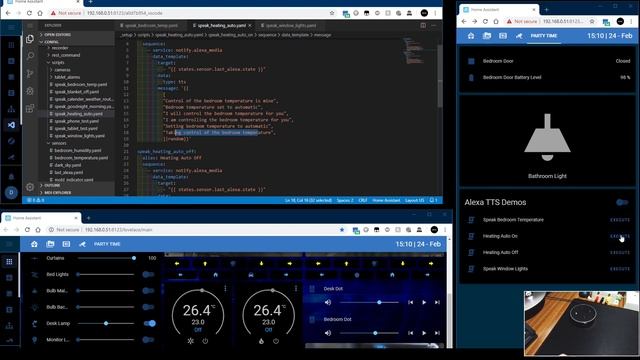Set right thermostat to heat with flame icon
Image resolution: width=640 pixels, height=360 pixels.
[x=261, y=341]
